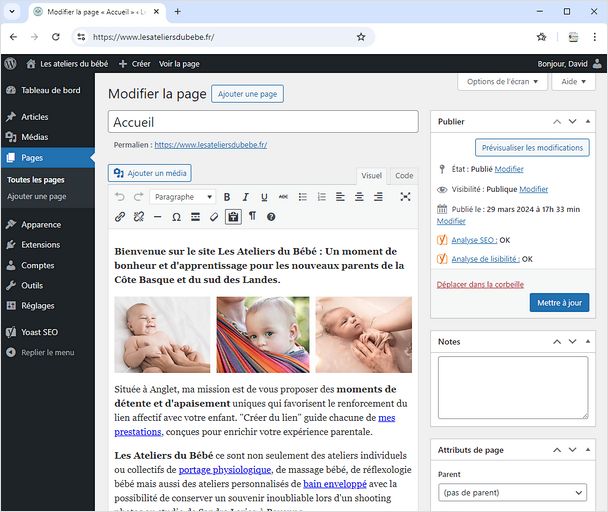
Task: Open the Médias menu
Action: 47,137
